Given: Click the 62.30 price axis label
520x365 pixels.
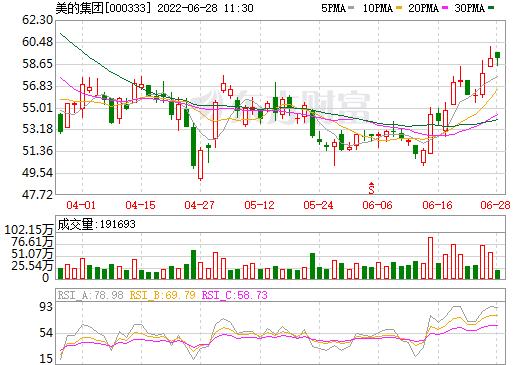Looking at the screenshot, I should (x=37, y=20).
